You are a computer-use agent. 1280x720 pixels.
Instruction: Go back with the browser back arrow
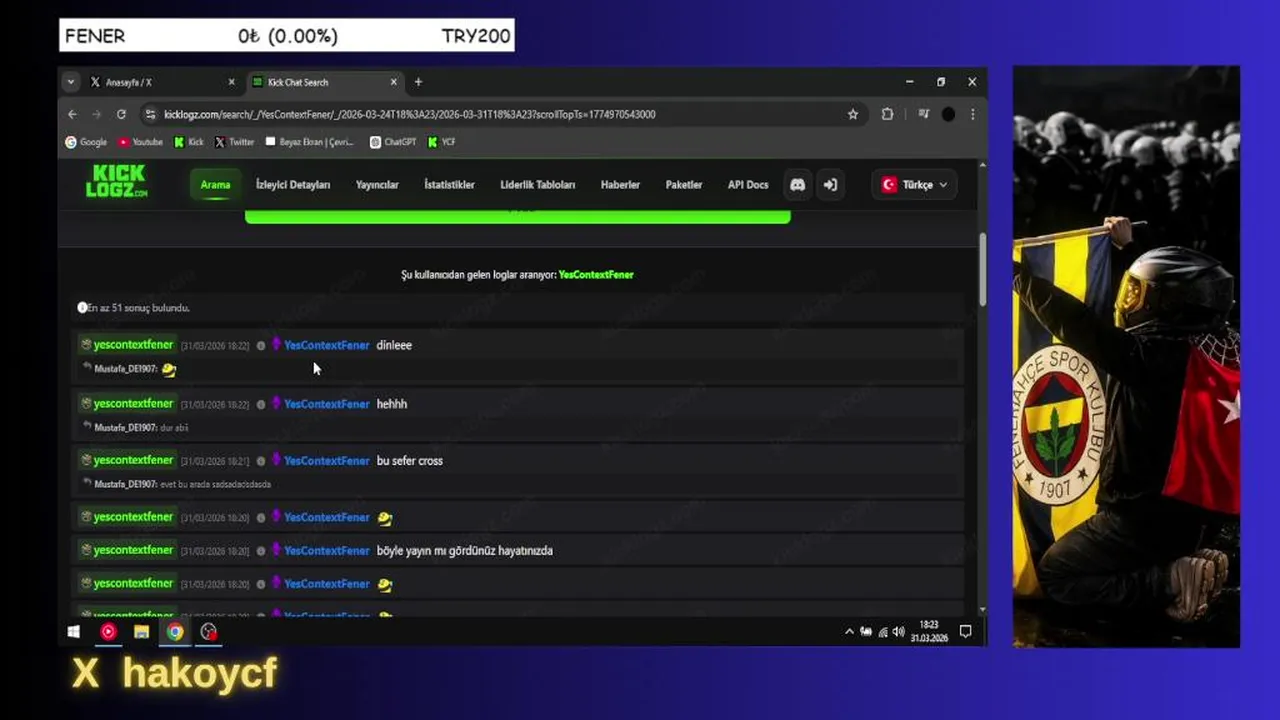(72, 114)
